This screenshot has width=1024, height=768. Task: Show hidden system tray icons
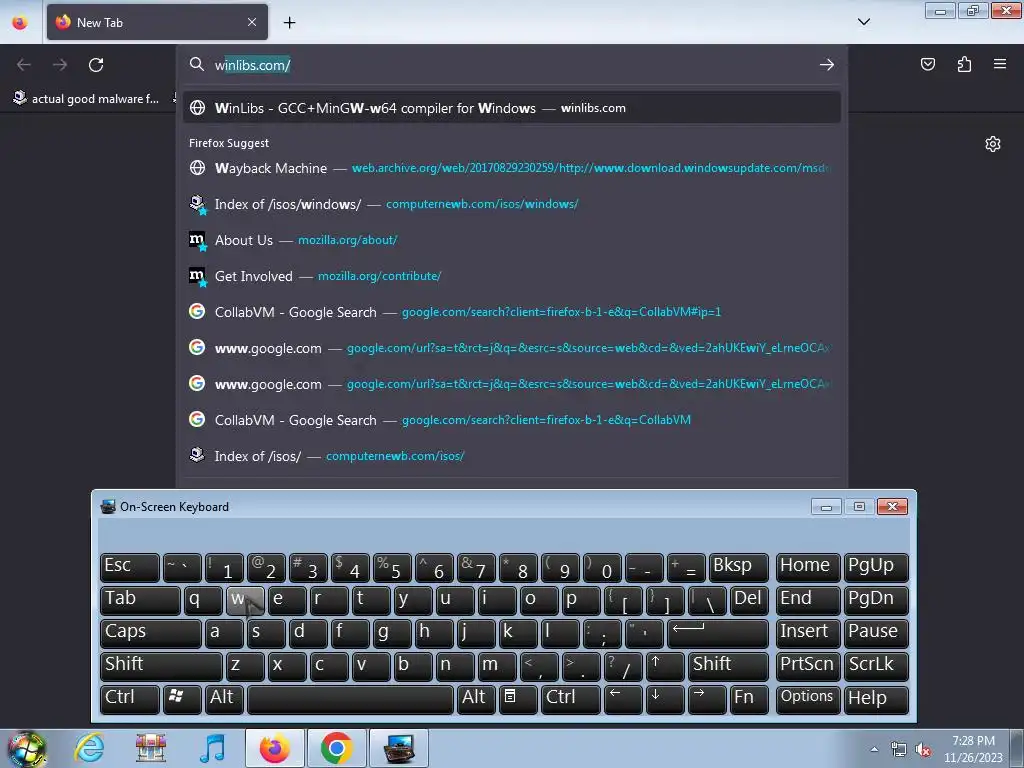coord(874,749)
